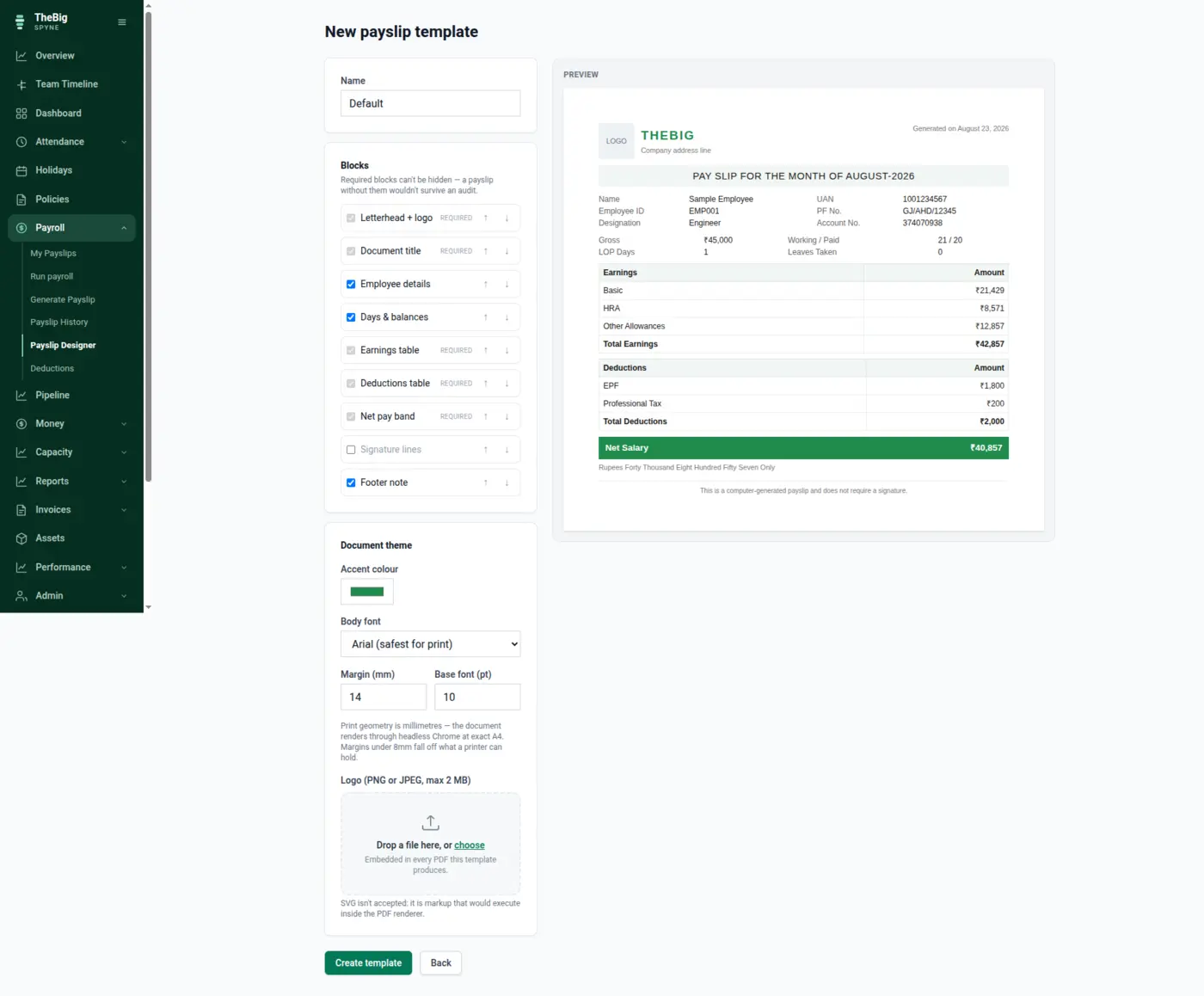The width and height of the screenshot is (1204, 996).
Task: Click the Overview chart icon
Action: tap(21, 56)
